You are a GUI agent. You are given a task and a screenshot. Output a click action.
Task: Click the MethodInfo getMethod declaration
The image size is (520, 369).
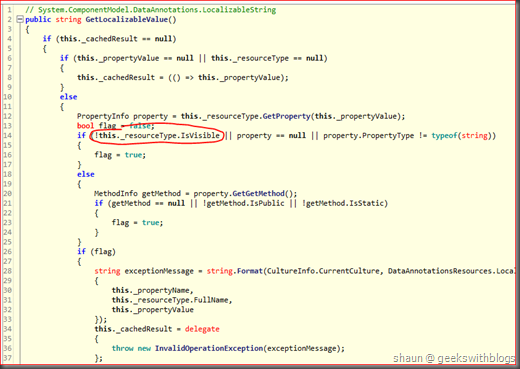click(137, 194)
